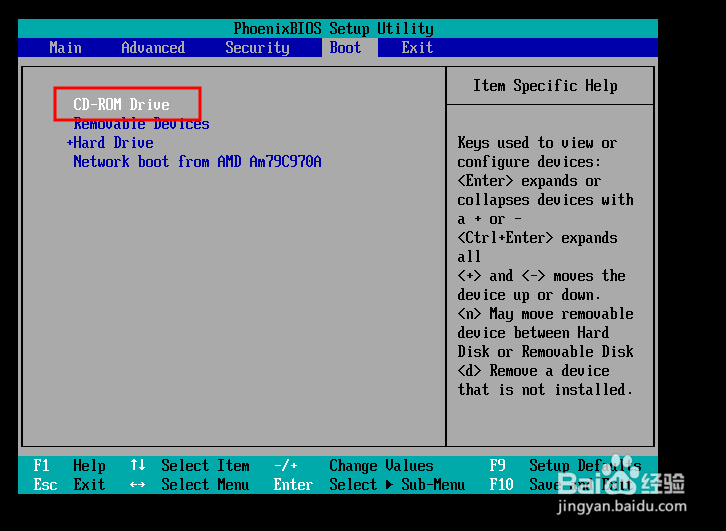Click the left-right arrows Select Menu hint
The height and width of the screenshot is (531, 726).
point(190,484)
